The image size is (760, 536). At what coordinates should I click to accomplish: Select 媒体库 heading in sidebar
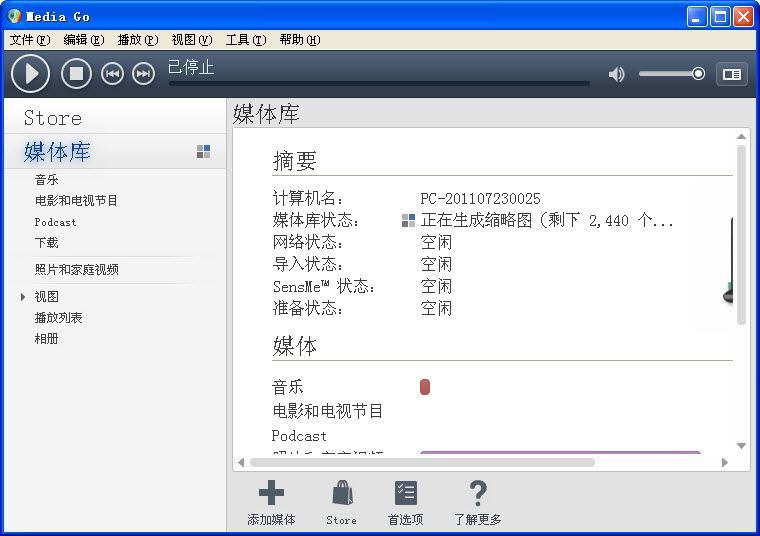pos(57,152)
